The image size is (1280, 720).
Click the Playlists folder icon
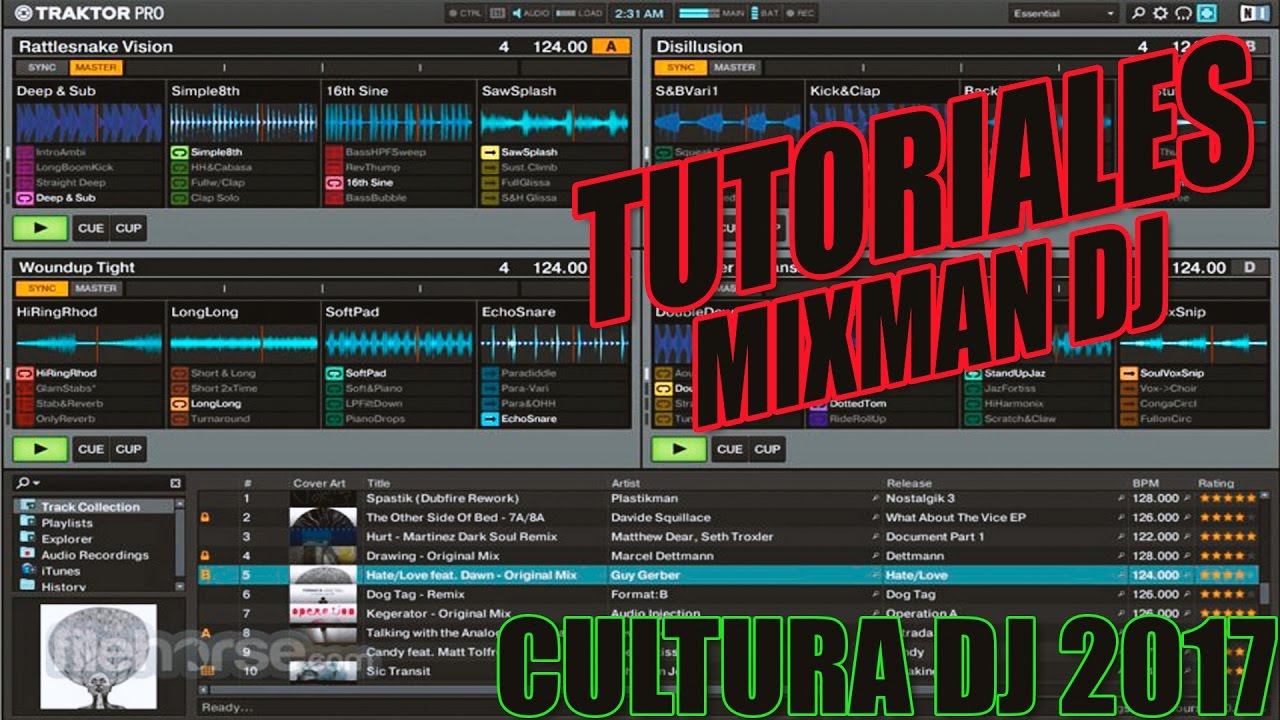coord(29,523)
